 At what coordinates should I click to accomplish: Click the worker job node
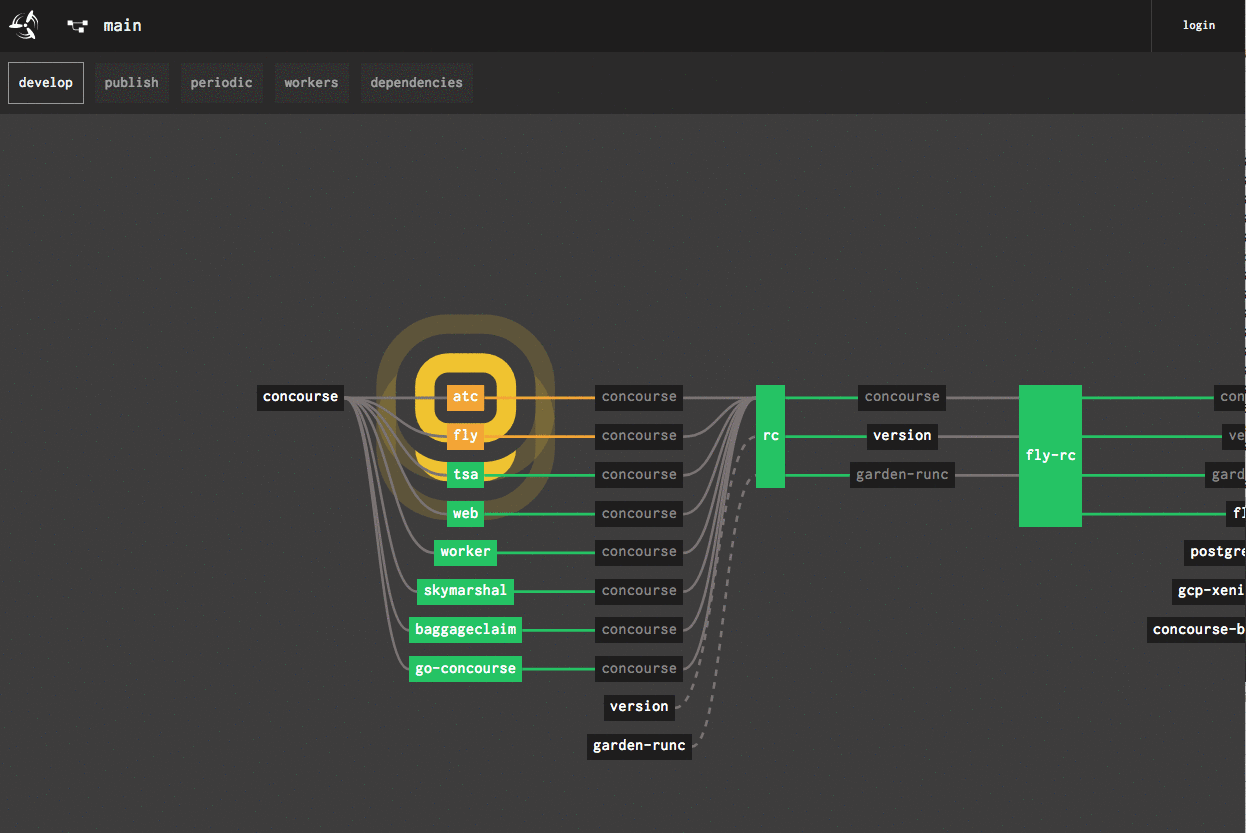[465, 552]
